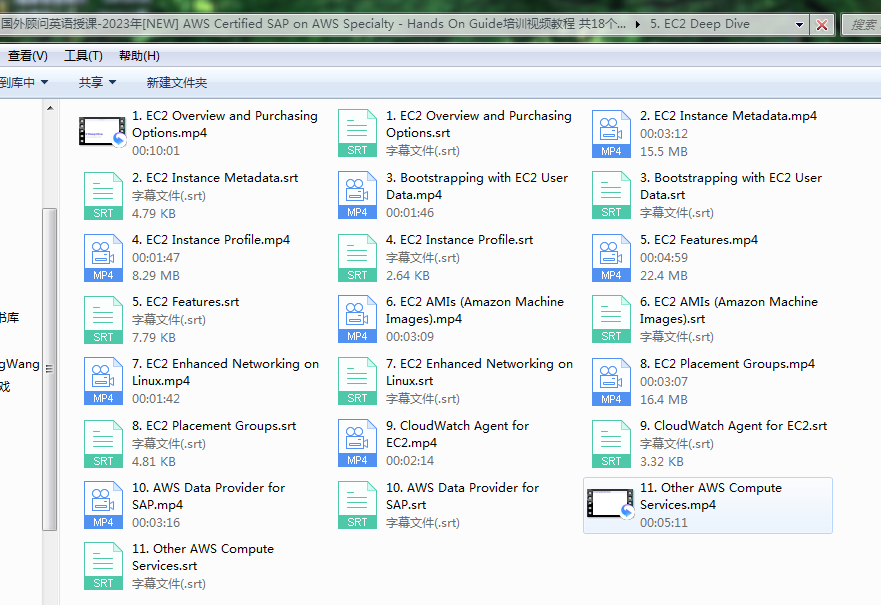Click MP4 icon of 9. CloudWatch Agent mp4
This screenshot has height=605, width=881.
point(357,443)
